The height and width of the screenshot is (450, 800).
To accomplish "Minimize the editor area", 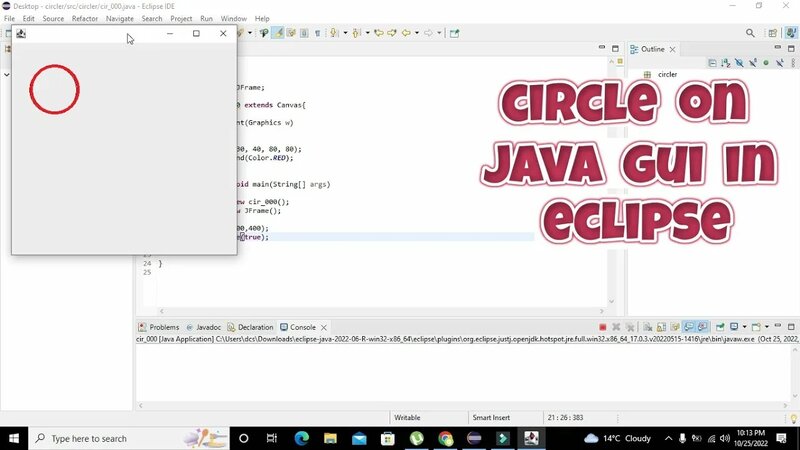I will [602, 47].
